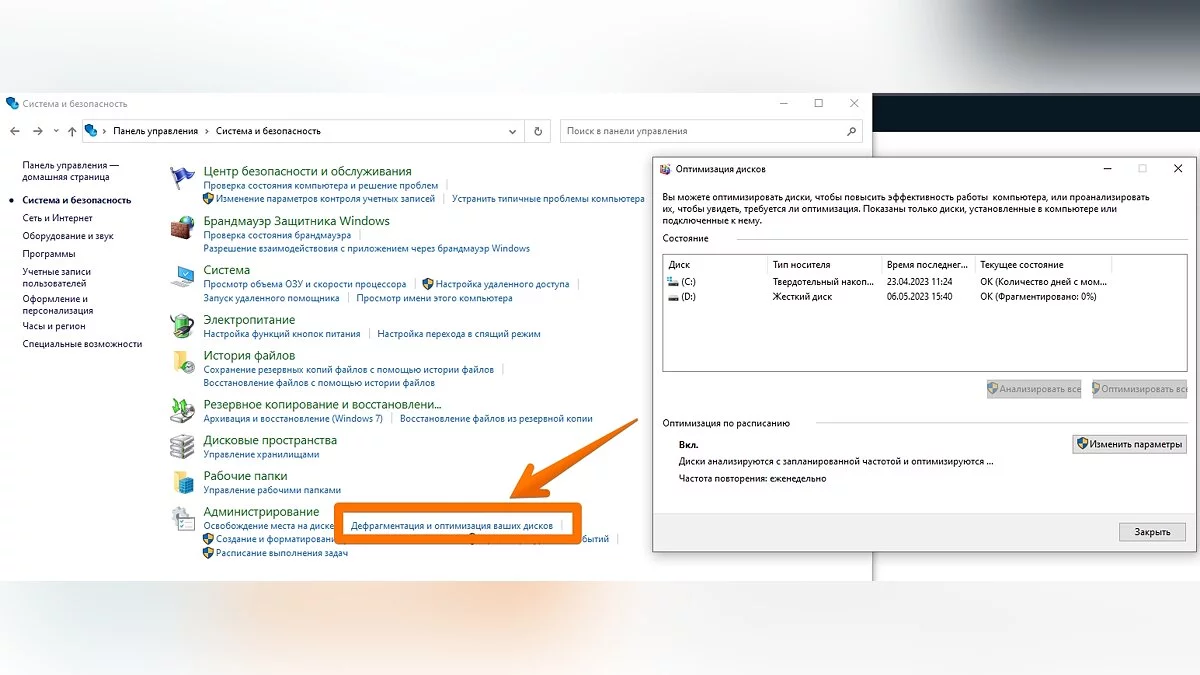Click the Work Folders icon
The height and width of the screenshot is (675, 1200).
(182, 482)
